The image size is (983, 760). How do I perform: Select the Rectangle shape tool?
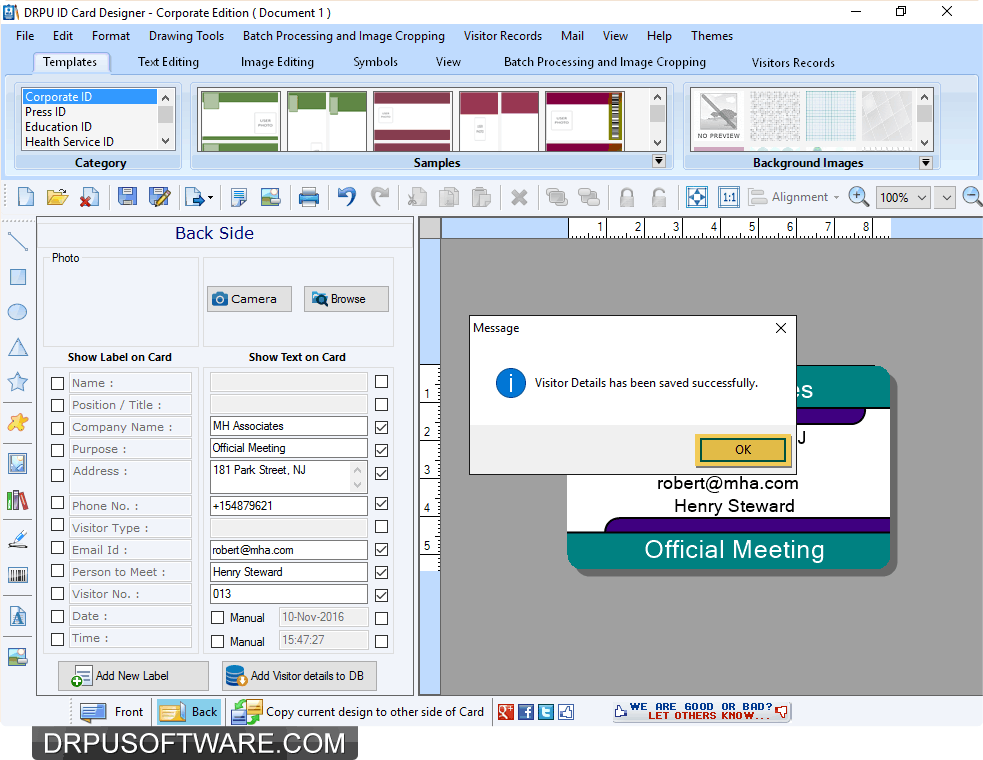[17, 276]
